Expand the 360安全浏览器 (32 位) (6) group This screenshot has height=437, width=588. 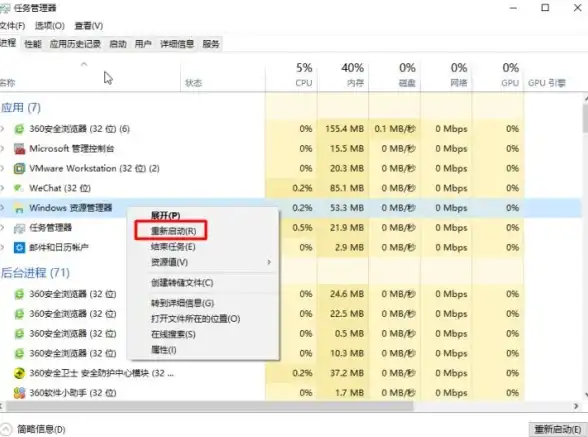2,129
